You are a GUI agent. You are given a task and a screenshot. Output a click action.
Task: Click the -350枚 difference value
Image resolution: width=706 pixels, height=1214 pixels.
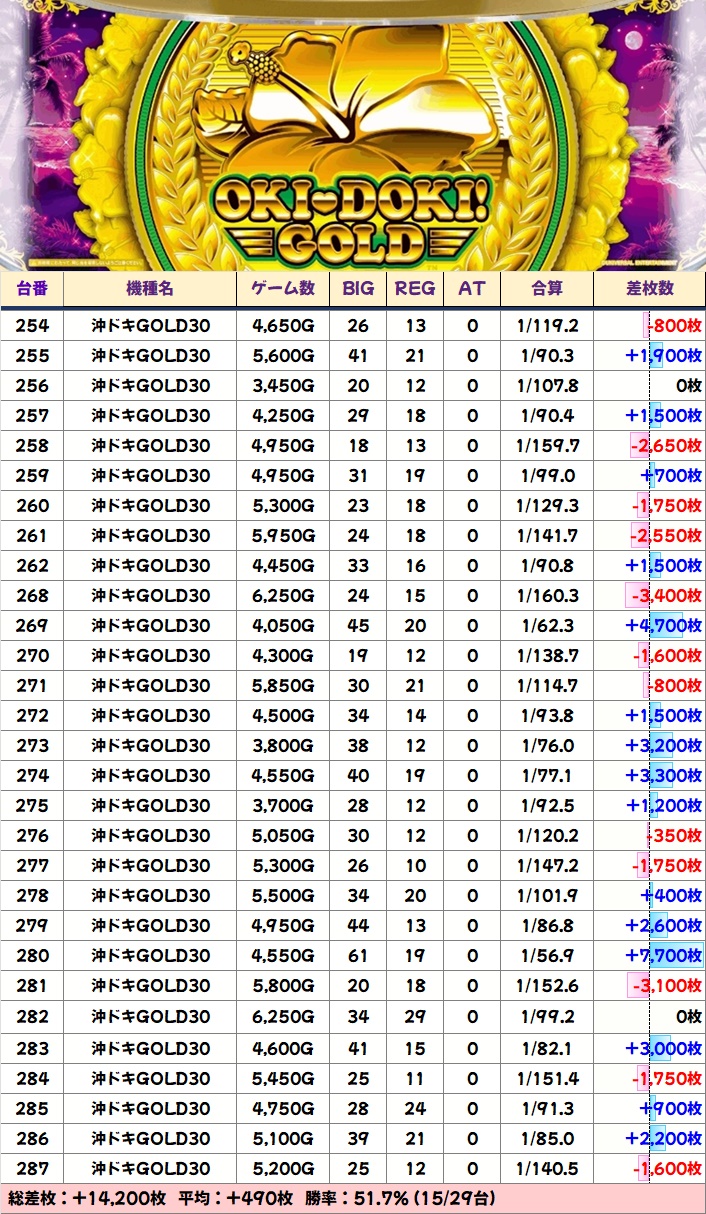[675, 836]
